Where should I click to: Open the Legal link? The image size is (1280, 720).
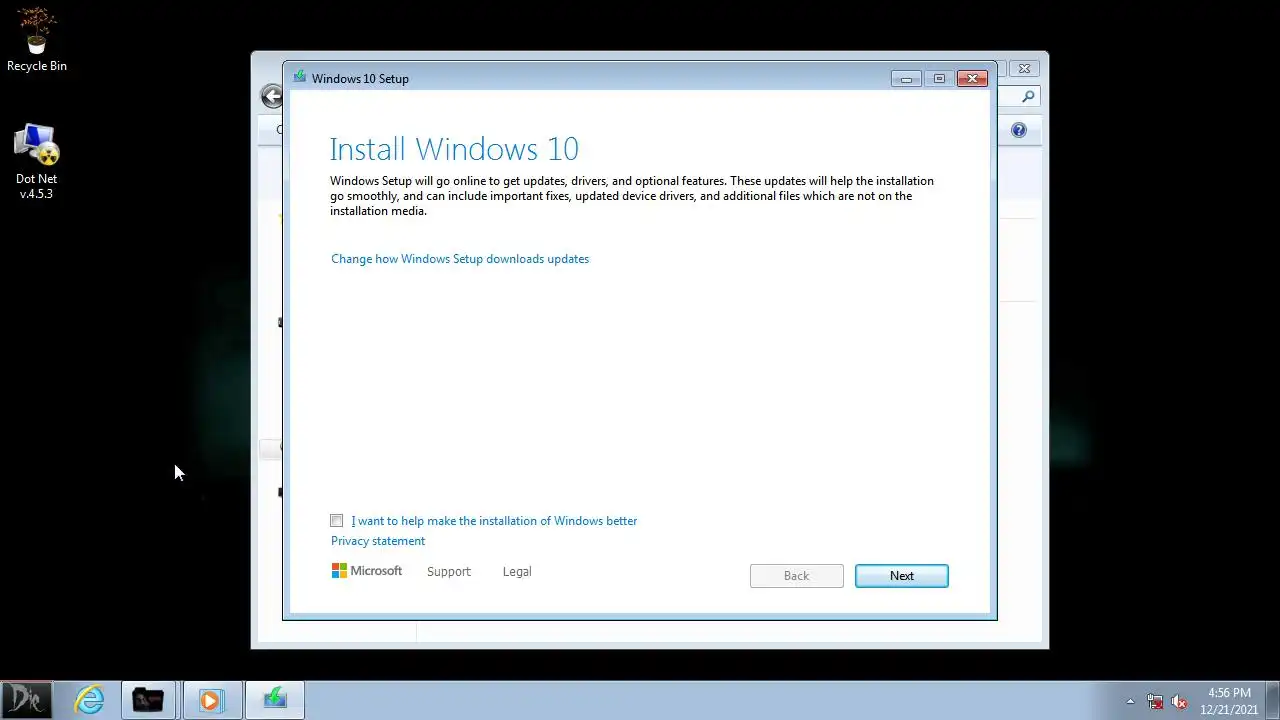point(517,572)
